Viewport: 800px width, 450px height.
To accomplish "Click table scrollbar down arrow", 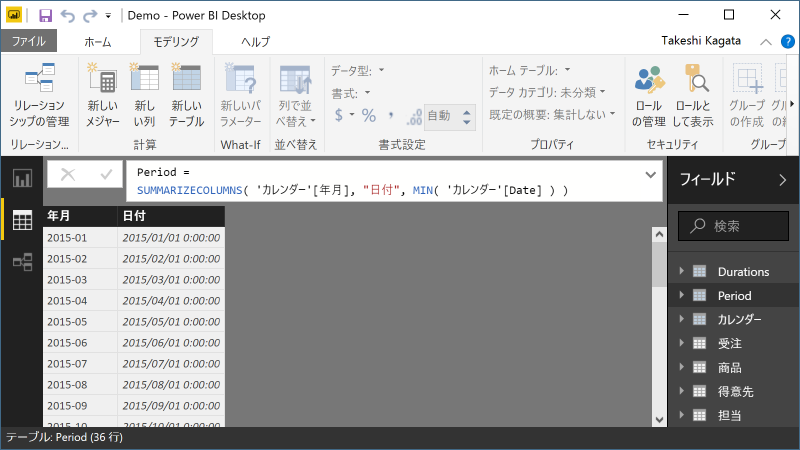I will 659,420.
